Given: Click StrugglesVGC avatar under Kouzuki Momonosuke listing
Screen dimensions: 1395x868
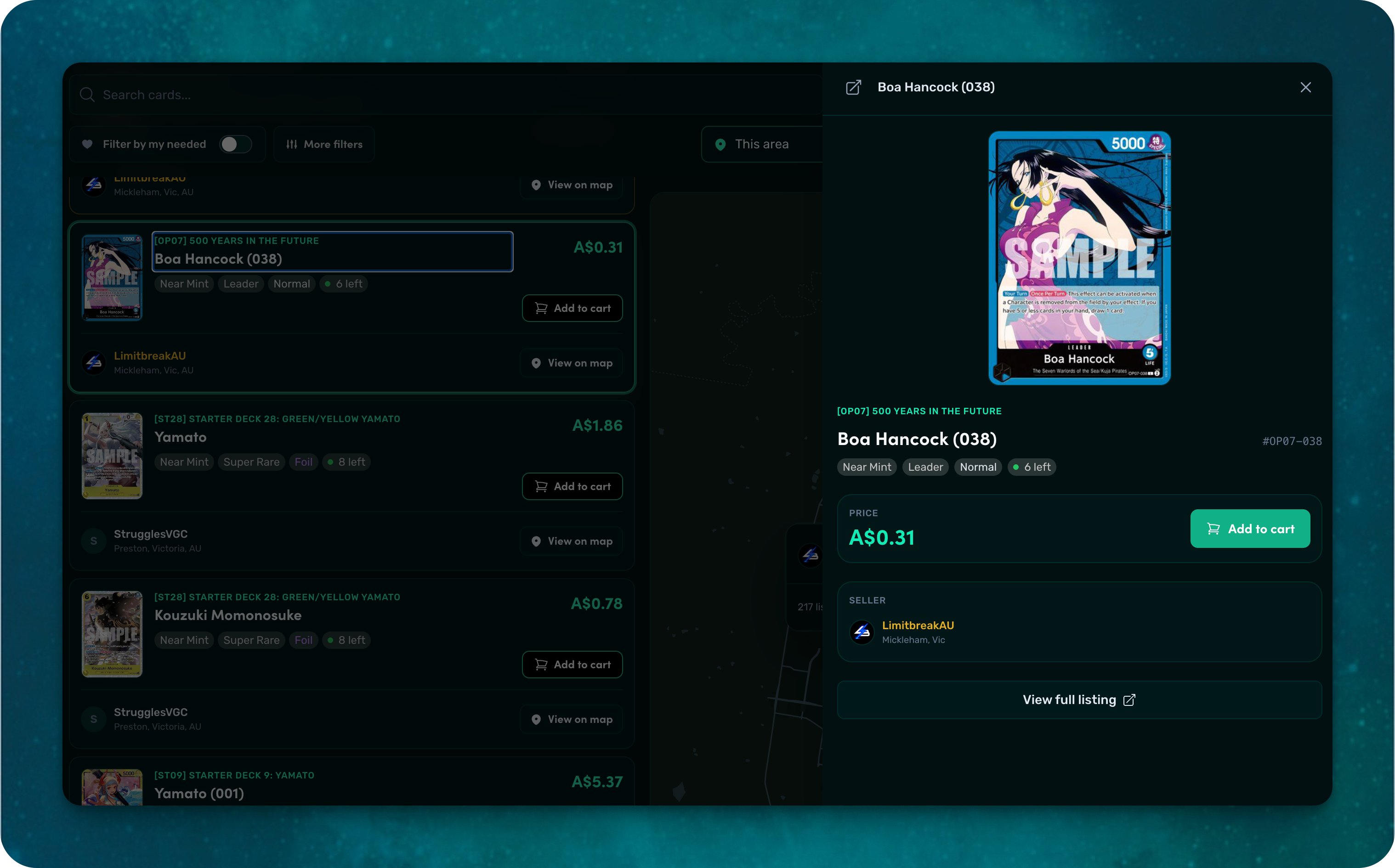Looking at the screenshot, I should 94,719.
